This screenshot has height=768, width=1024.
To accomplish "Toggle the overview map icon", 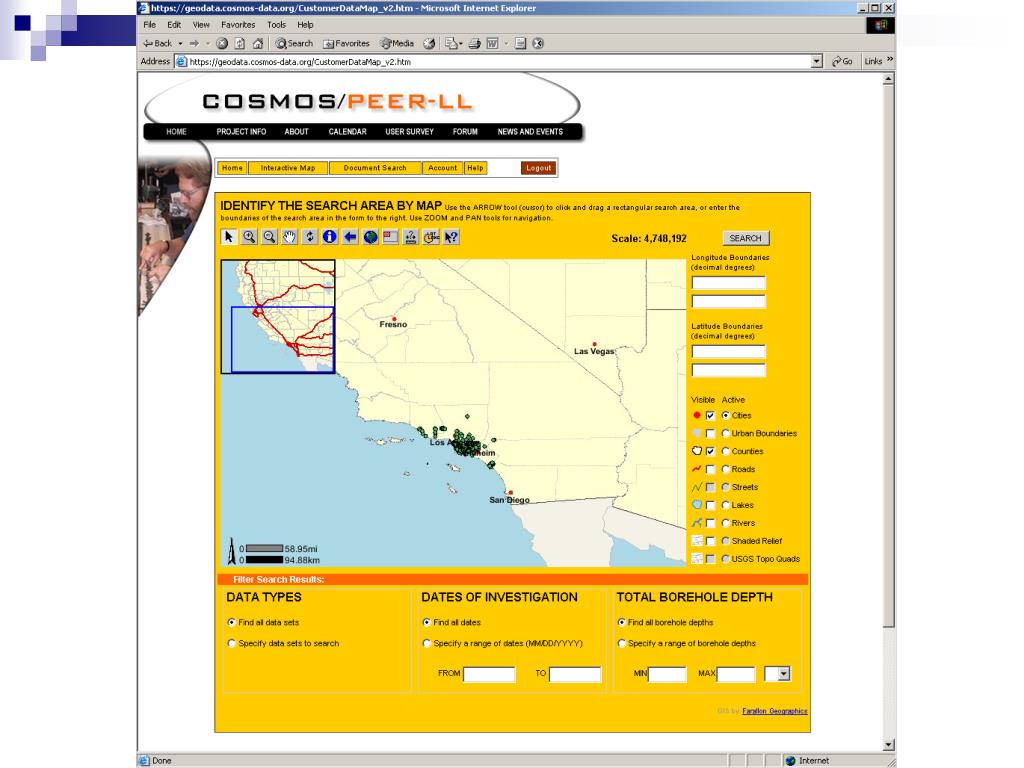I will tap(391, 237).
